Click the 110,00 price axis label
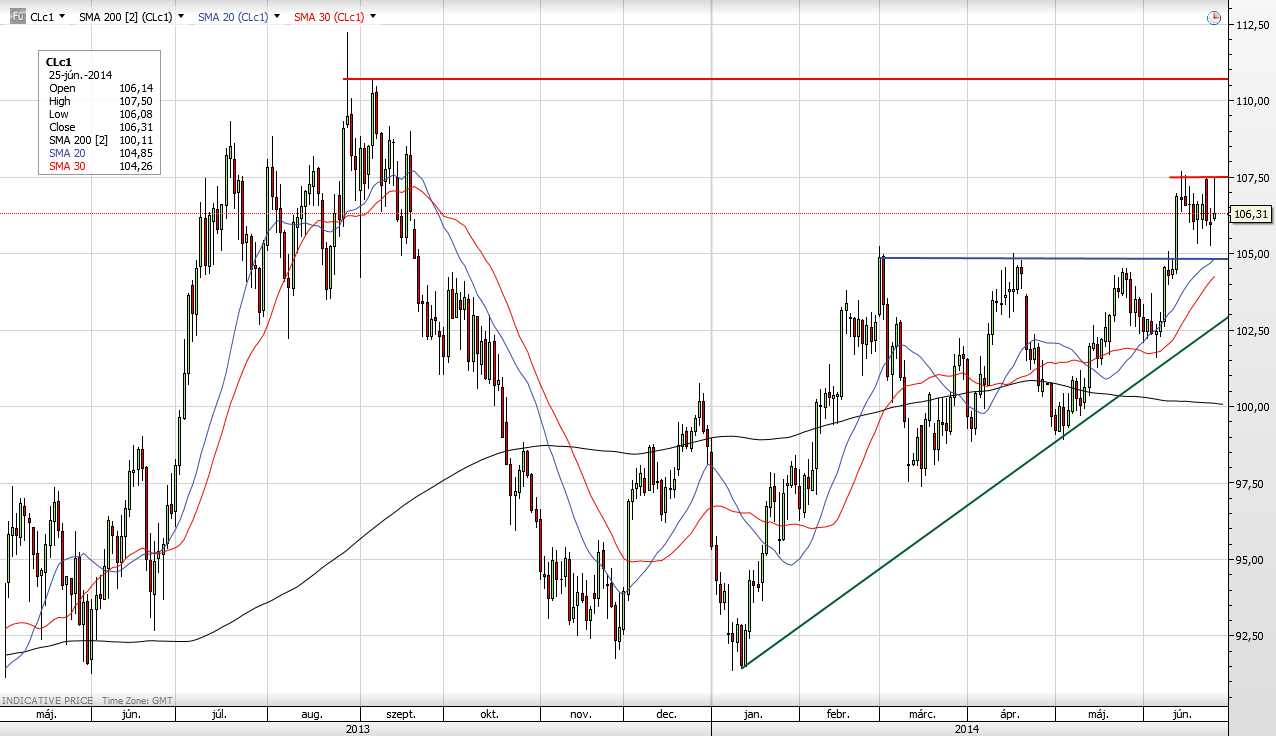 [x=1253, y=101]
